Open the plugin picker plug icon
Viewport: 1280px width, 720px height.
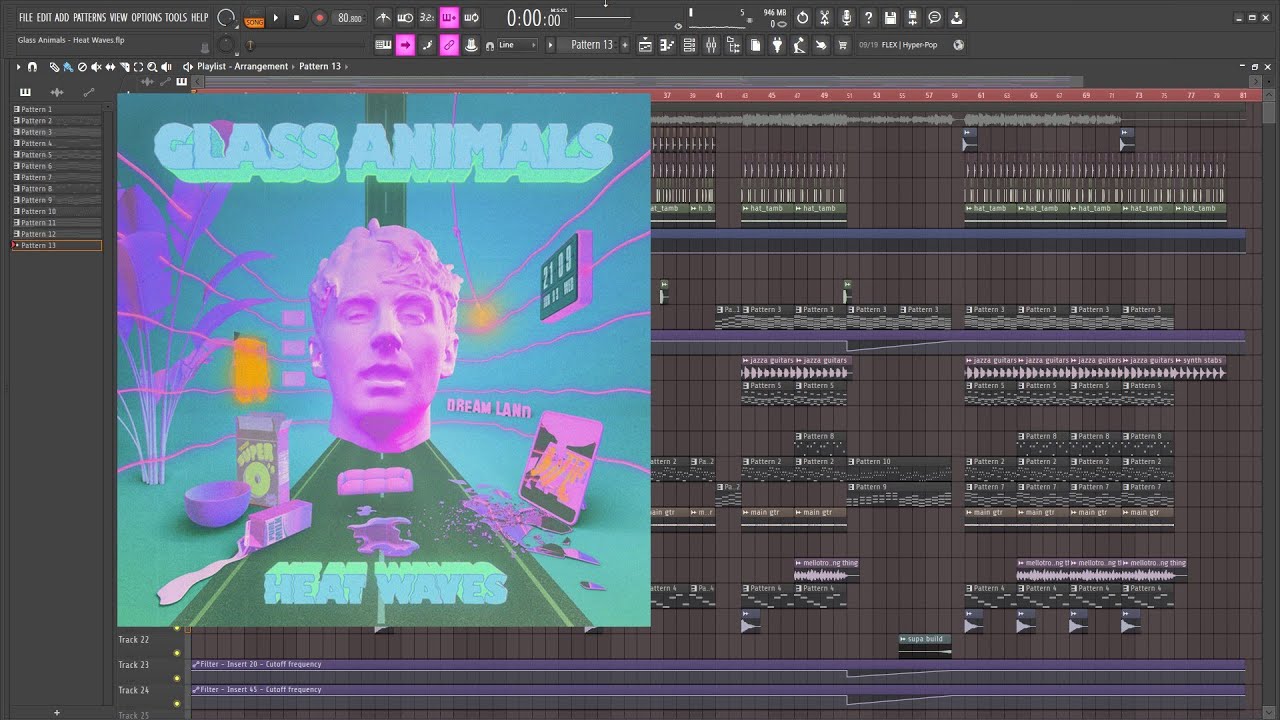(x=777, y=45)
